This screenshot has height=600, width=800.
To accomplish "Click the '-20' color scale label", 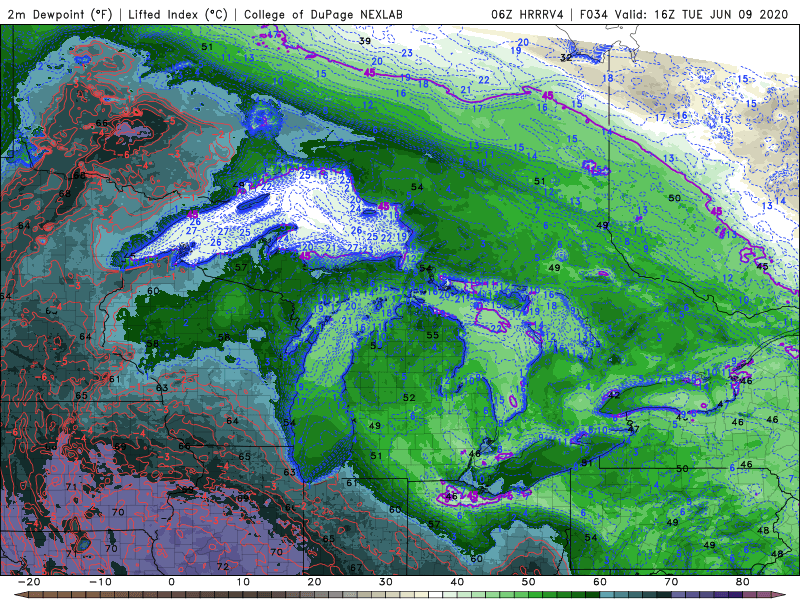I will point(29,582).
